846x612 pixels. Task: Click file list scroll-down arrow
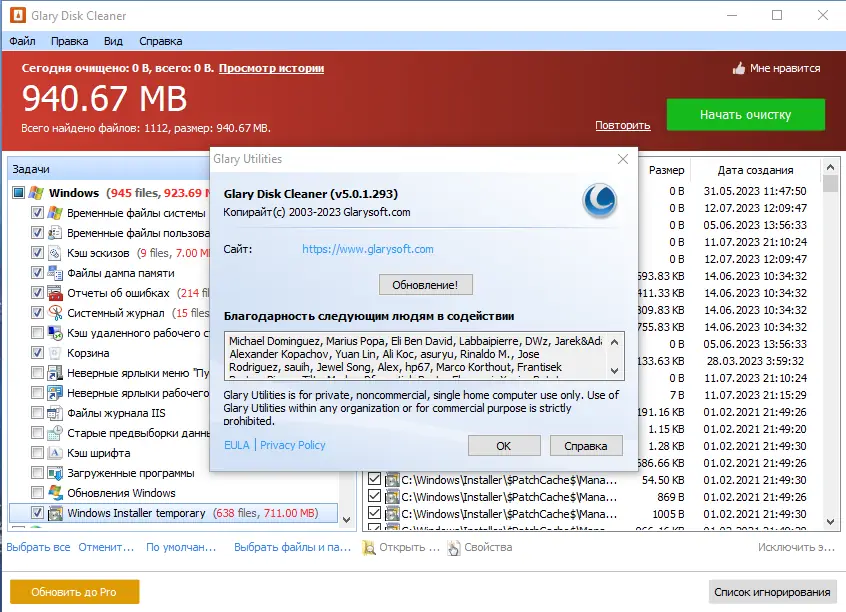click(830, 522)
